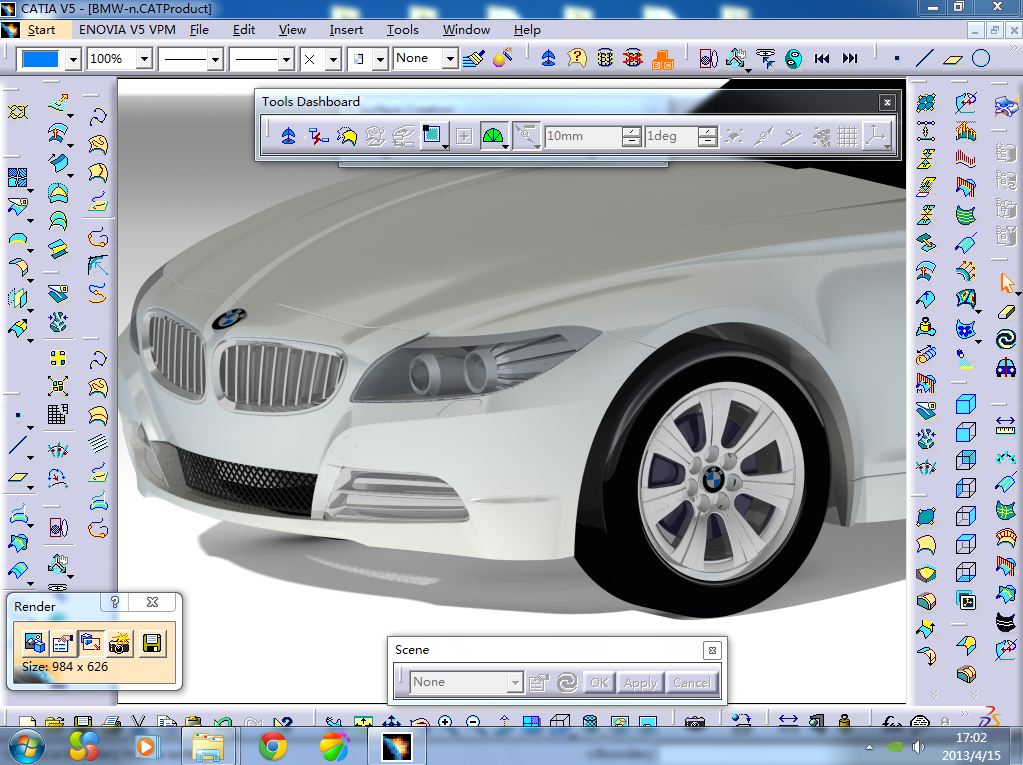
Task: Click the measure ruler icon in right toolbar
Action: [x=1006, y=426]
